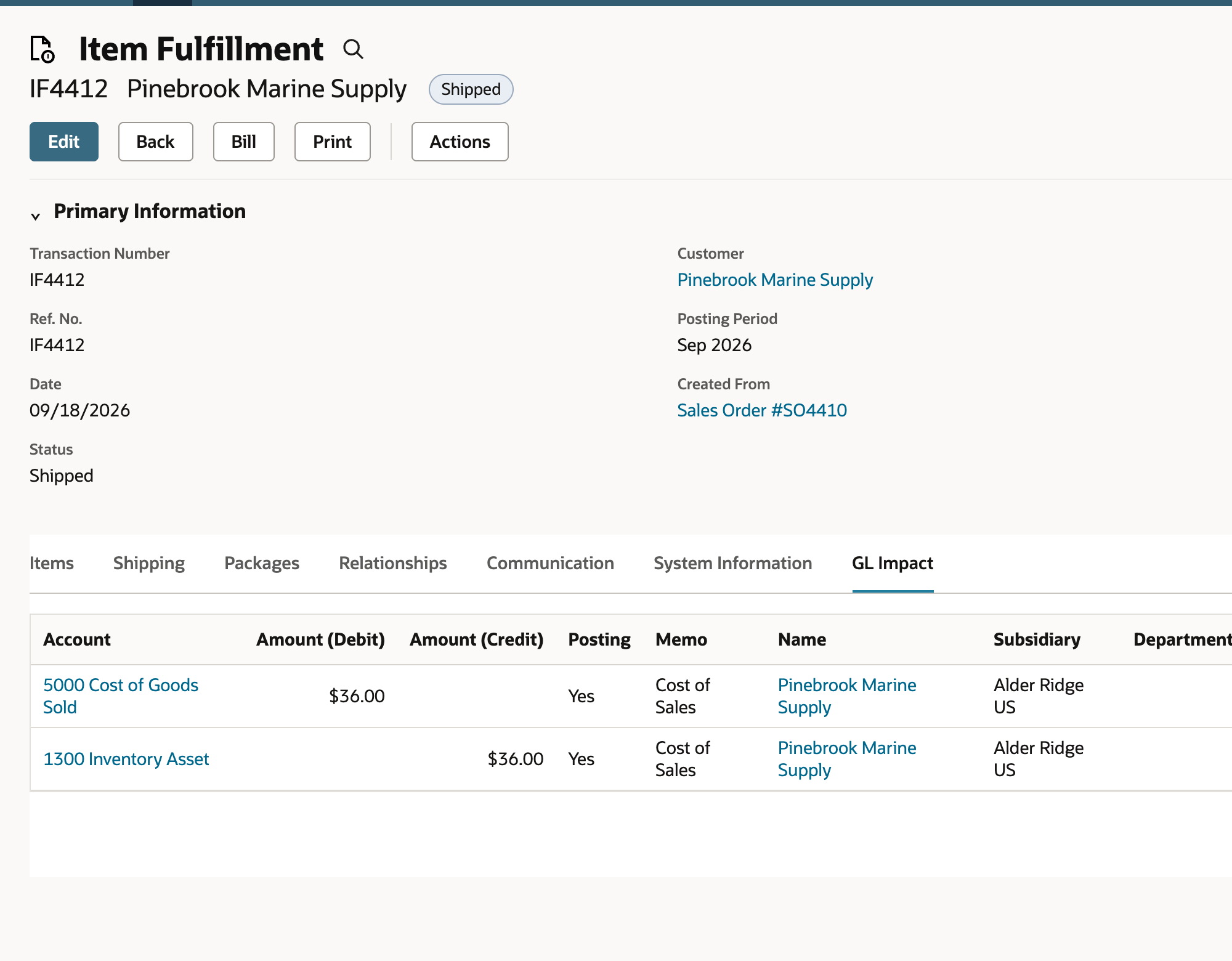Image resolution: width=1232 pixels, height=961 pixels.
Task: Click the Cost of Sales memo in Cost of Goods Sold row
Action: pyautogui.click(x=683, y=696)
